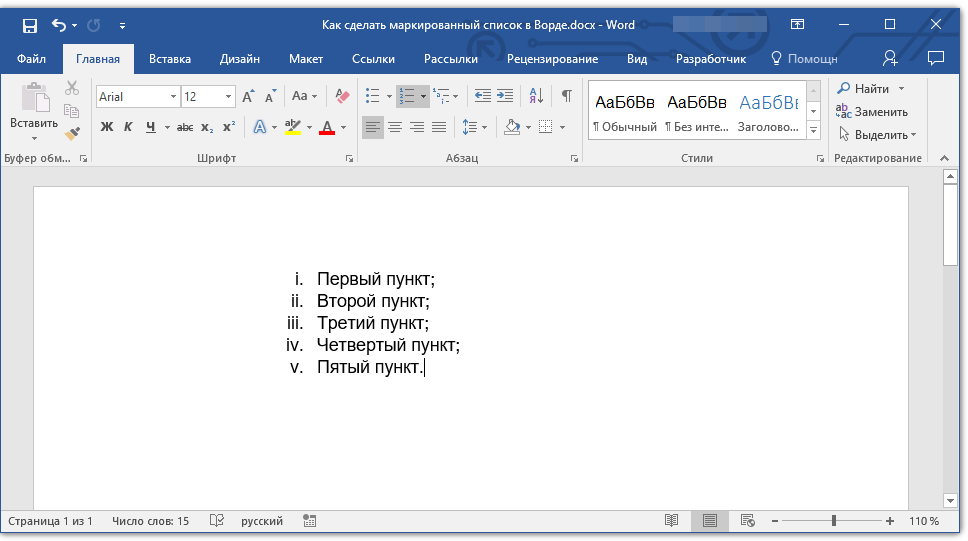Click the Decrease Indent icon
This screenshot has width=968, height=541.
point(483,96)
